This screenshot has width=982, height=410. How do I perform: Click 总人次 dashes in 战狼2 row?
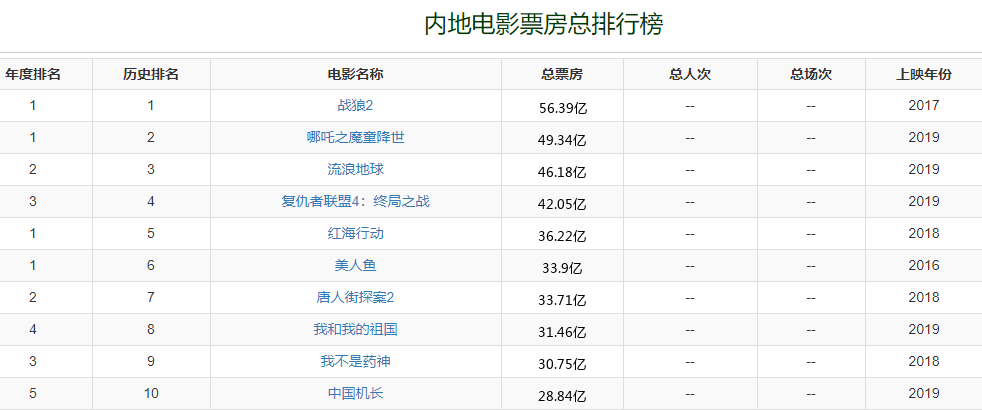coord(690,106)
